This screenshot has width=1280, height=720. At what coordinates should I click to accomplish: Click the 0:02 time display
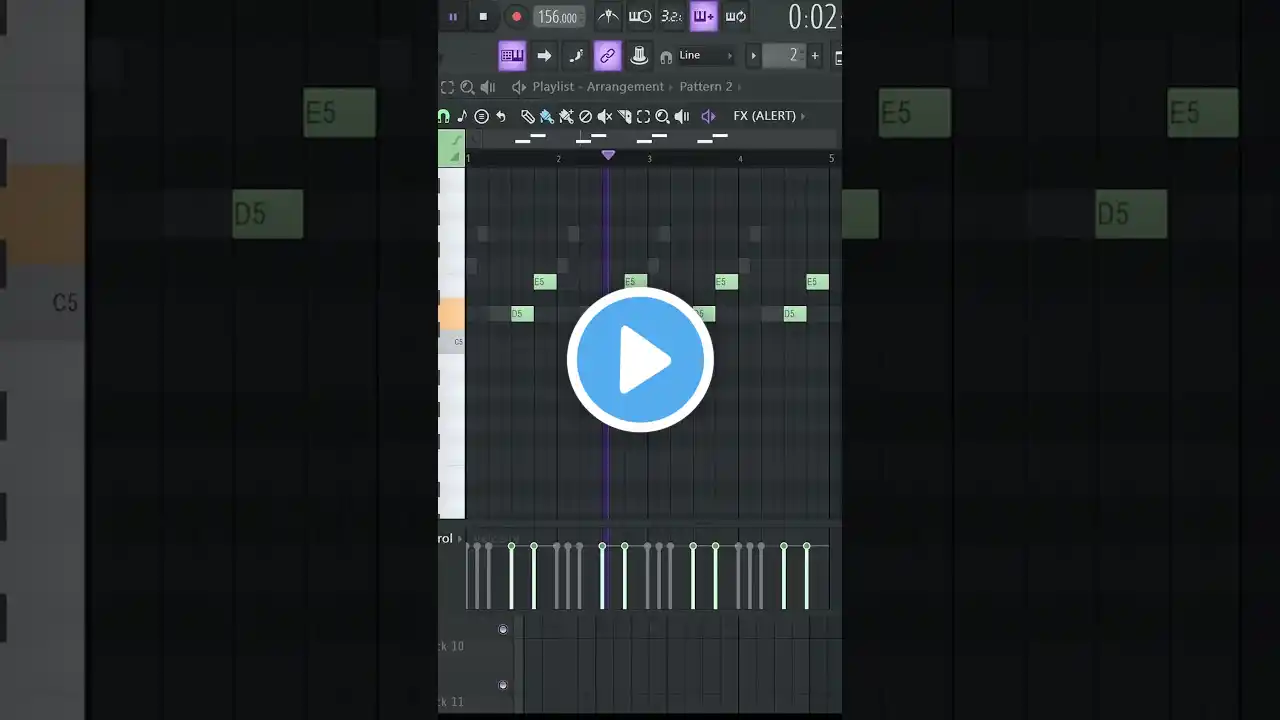pyautogui.click(x=815, y=17)
